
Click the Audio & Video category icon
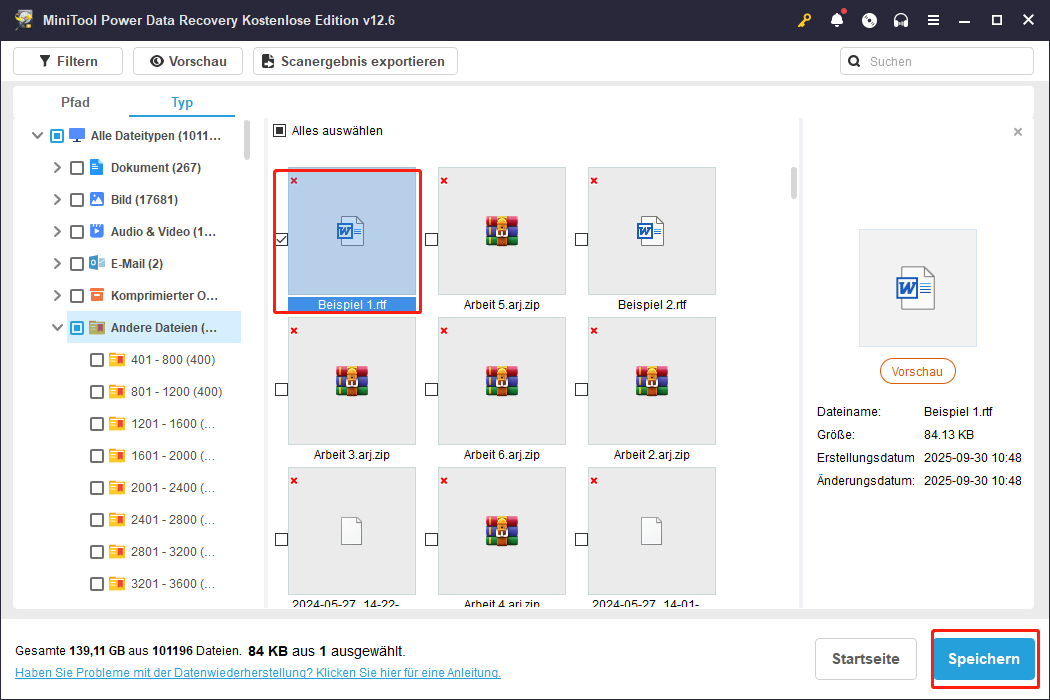(x=96, y=231)
